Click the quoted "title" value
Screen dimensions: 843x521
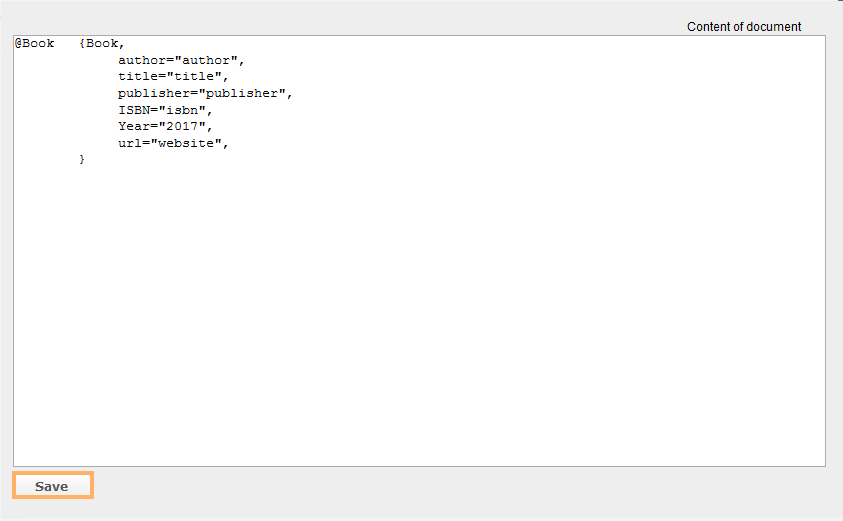click(198, 77)
